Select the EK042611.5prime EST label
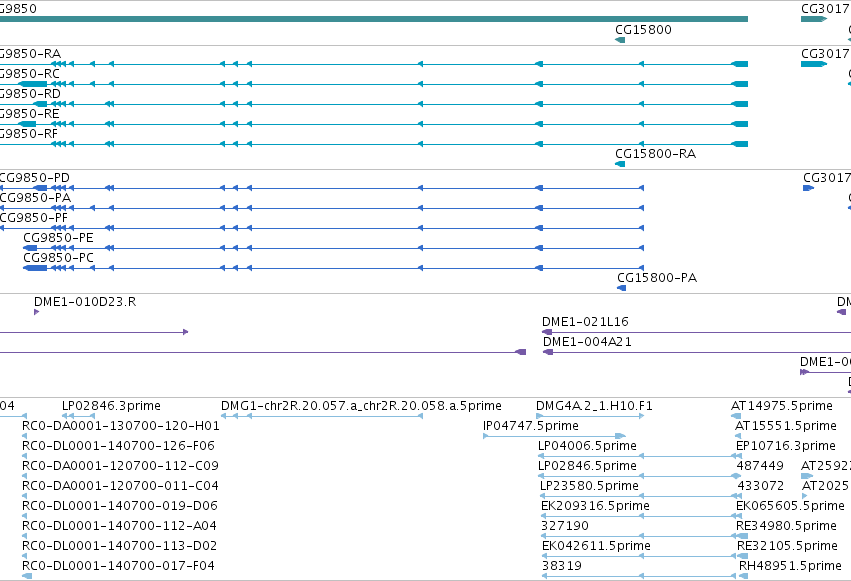Image resolution: width=851 pixels, height=581 pixels. tap(596, 546)
